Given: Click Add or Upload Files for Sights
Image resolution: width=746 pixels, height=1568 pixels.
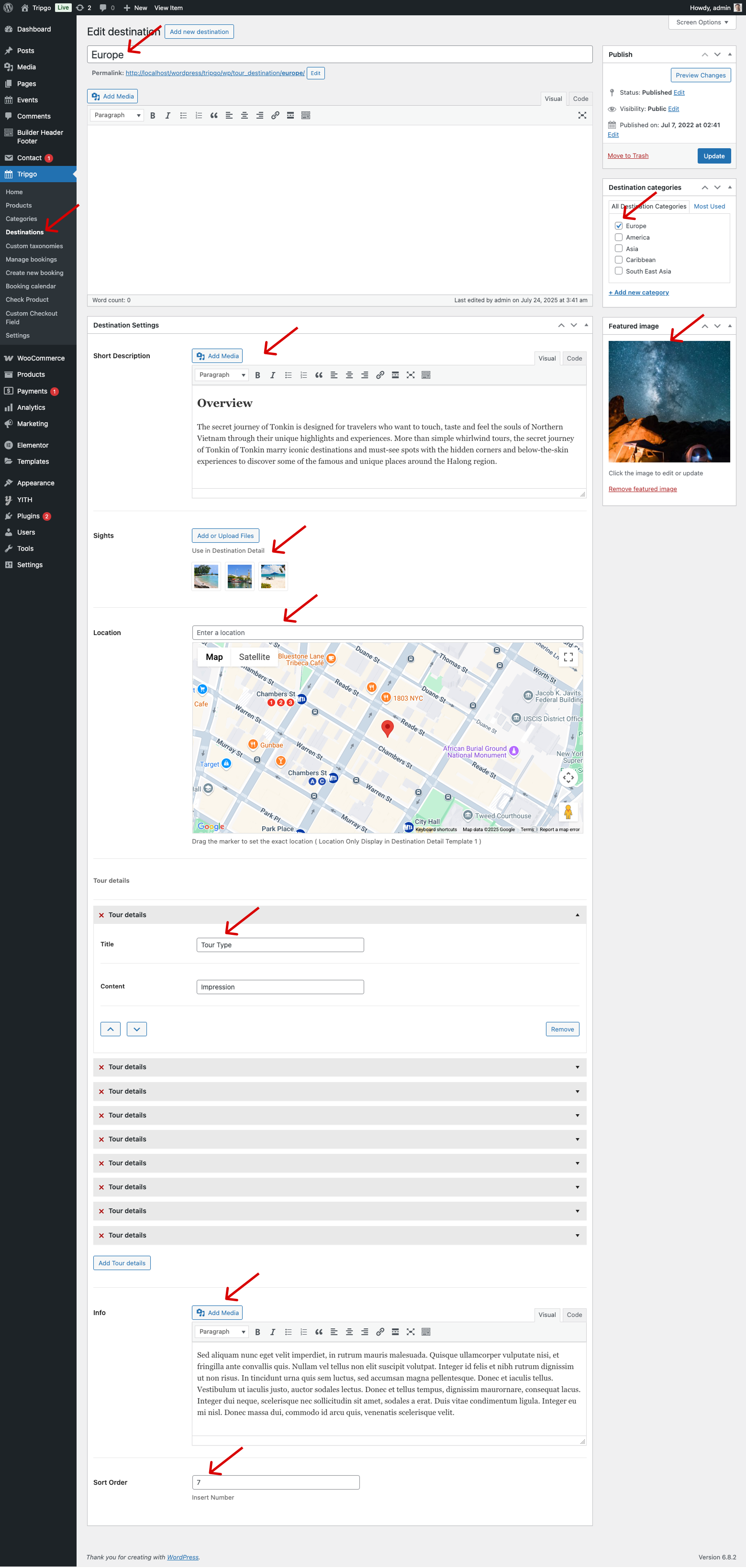Looking at the screenshot, I should click(x=225, y=536).
